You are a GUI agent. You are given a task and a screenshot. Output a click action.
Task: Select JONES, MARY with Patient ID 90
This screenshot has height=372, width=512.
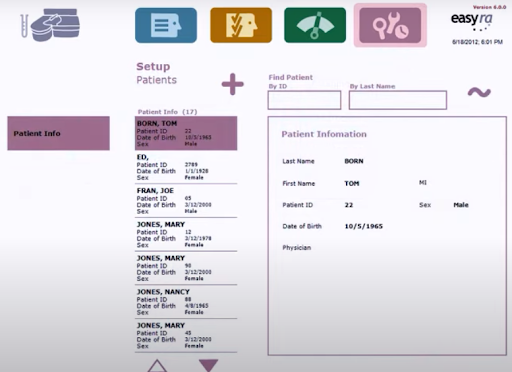(x=186, y=268)
